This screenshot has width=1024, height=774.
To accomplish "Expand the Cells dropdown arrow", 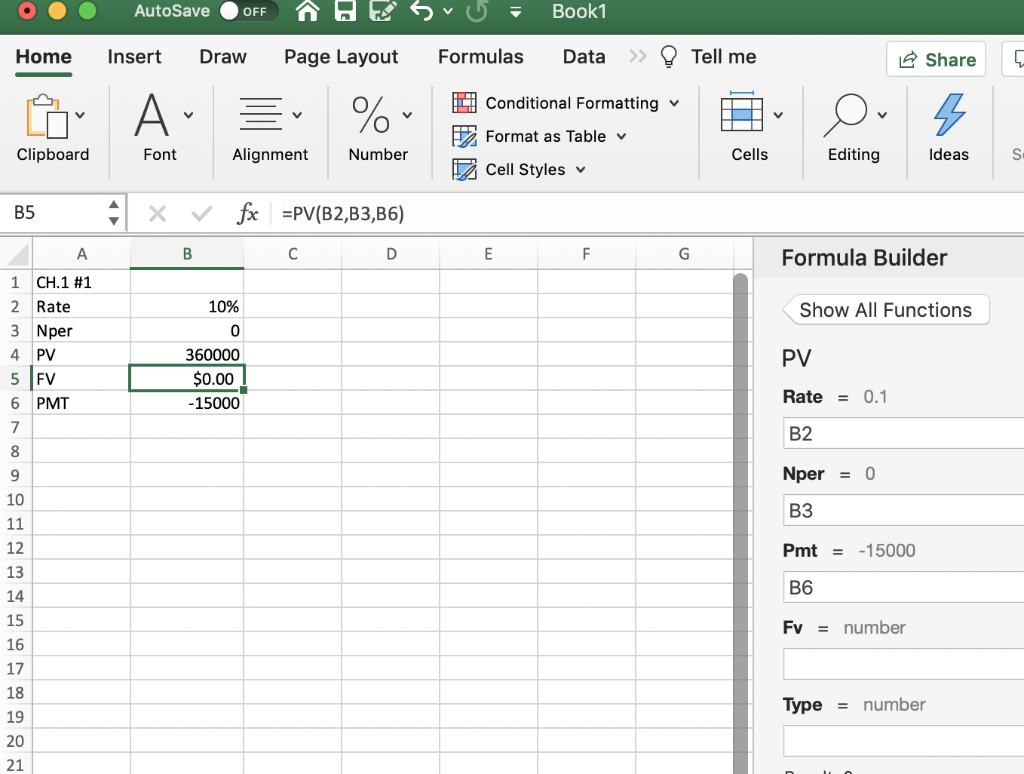I will coord(778,115).
